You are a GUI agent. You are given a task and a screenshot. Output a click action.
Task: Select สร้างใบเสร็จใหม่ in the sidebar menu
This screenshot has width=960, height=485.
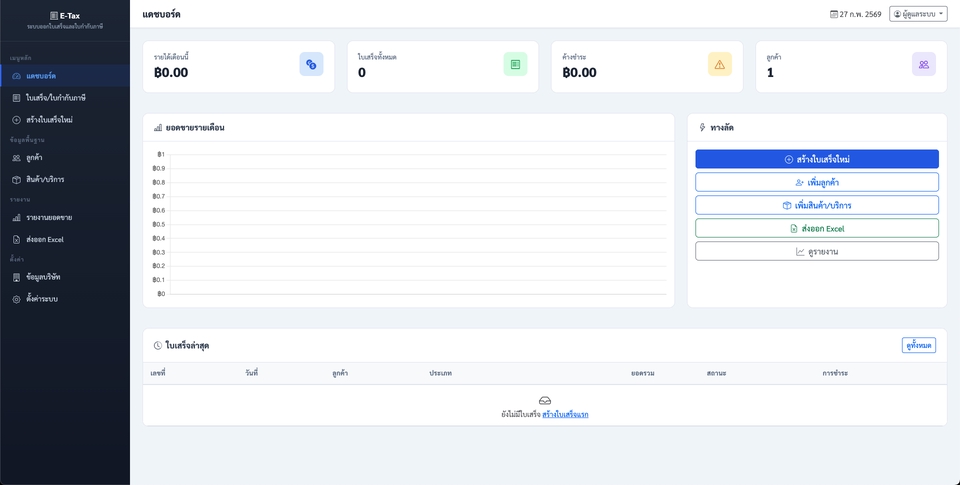point(49,120)
